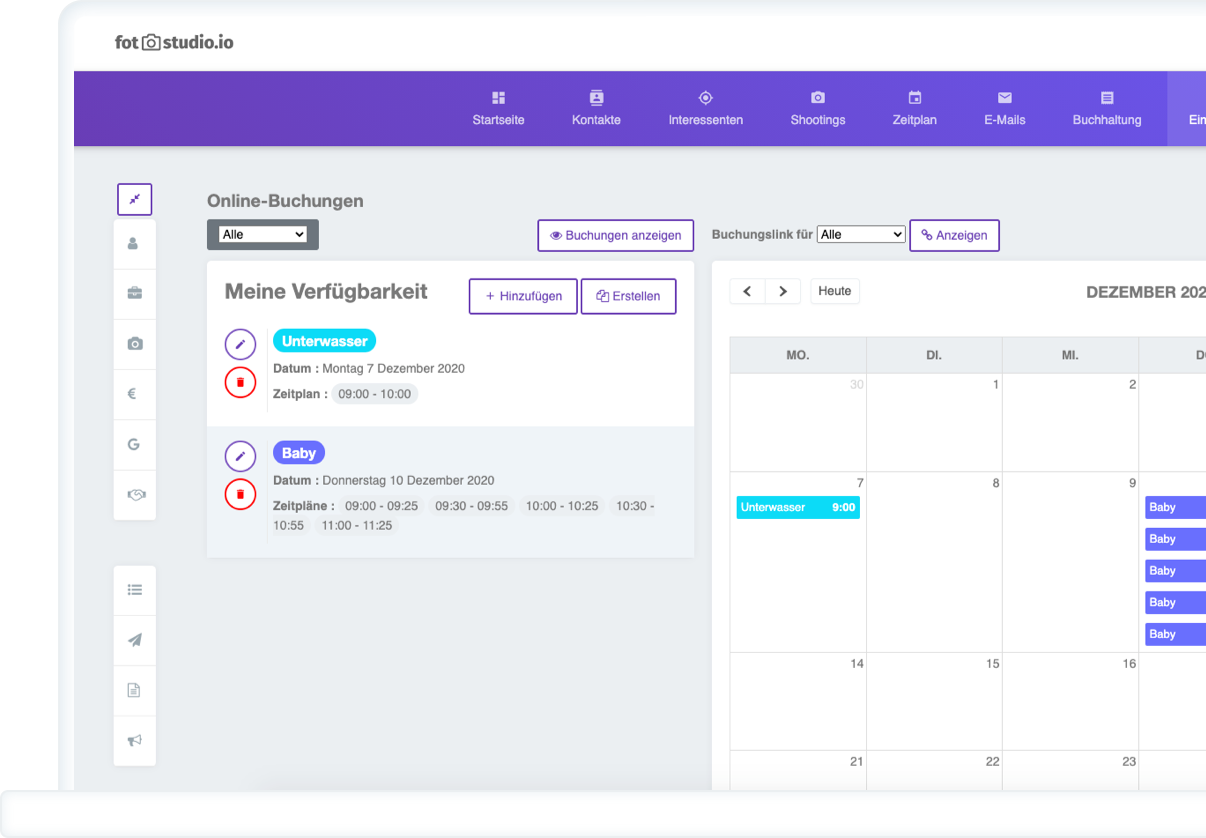Click the Hinzufügen button
Viewport: 1206px width, 838px height.
point(523,296)
